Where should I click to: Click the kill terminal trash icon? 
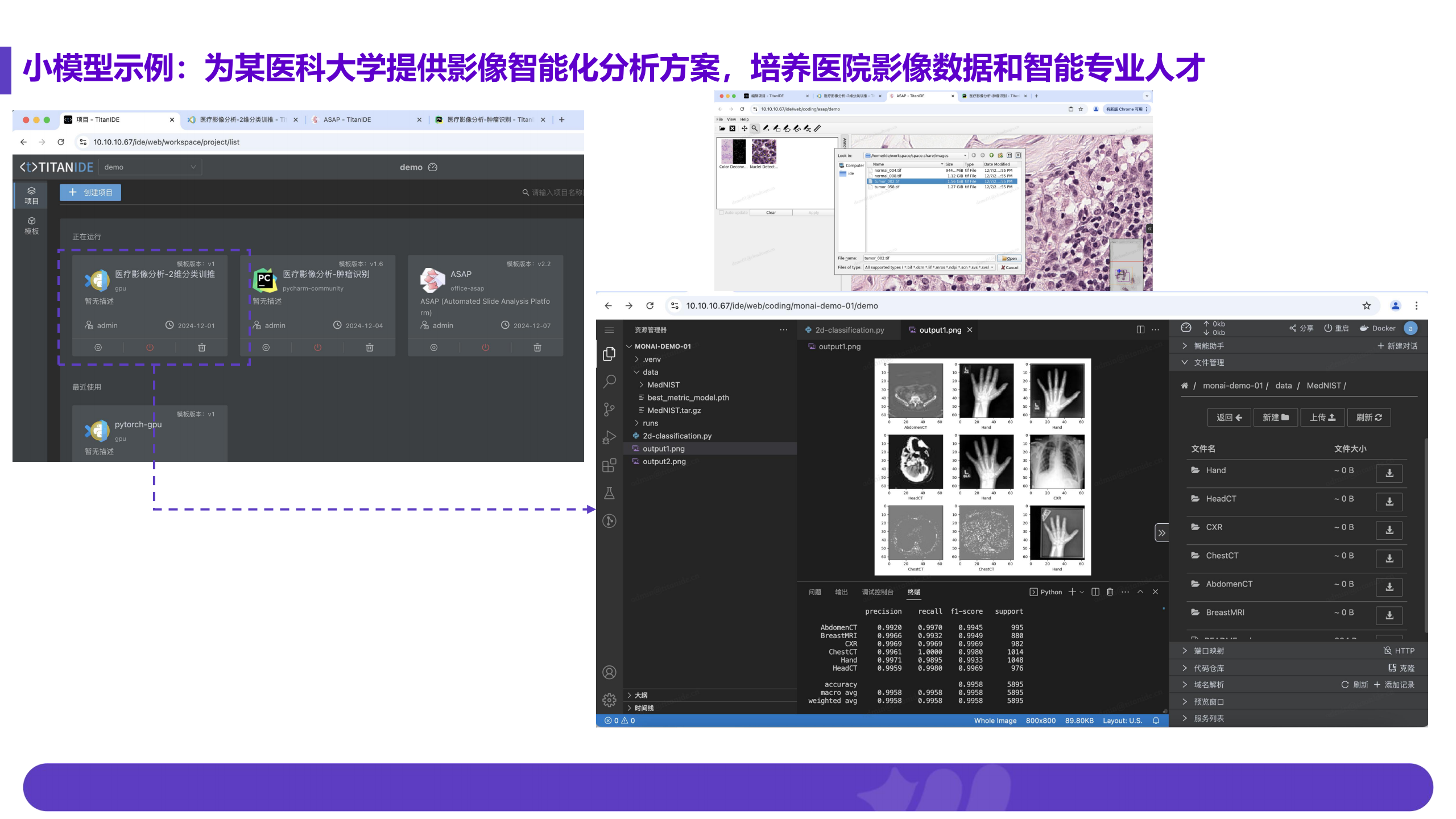coord(1110,591)
